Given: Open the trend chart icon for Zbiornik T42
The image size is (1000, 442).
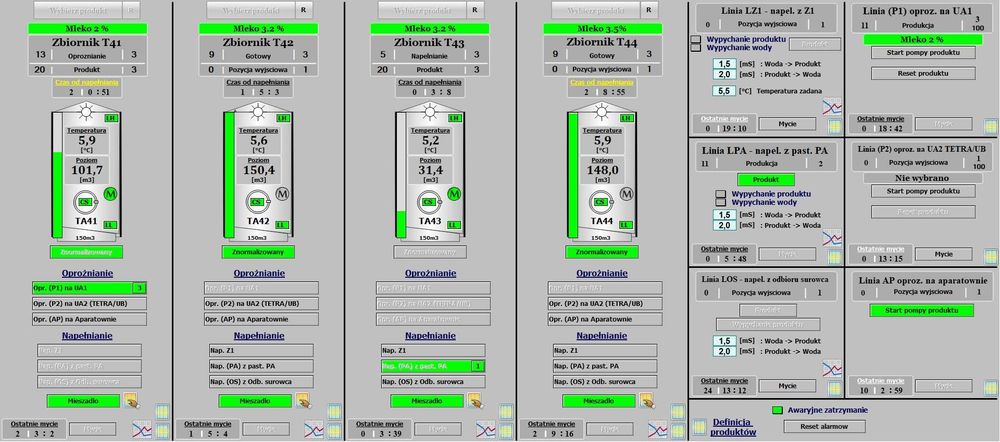Looking at the screenshot, I should (314, 429).
